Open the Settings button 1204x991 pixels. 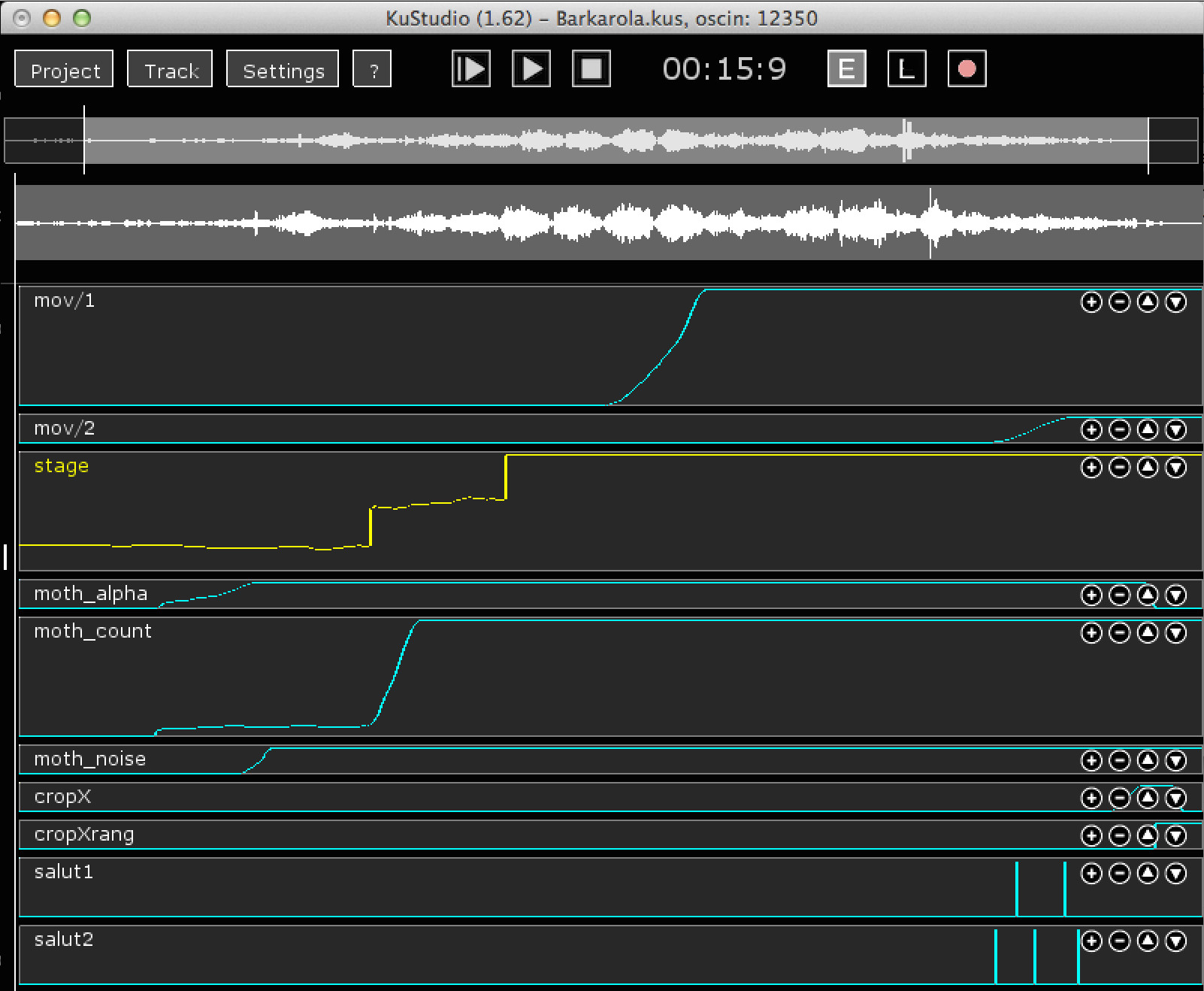[283, 69]
